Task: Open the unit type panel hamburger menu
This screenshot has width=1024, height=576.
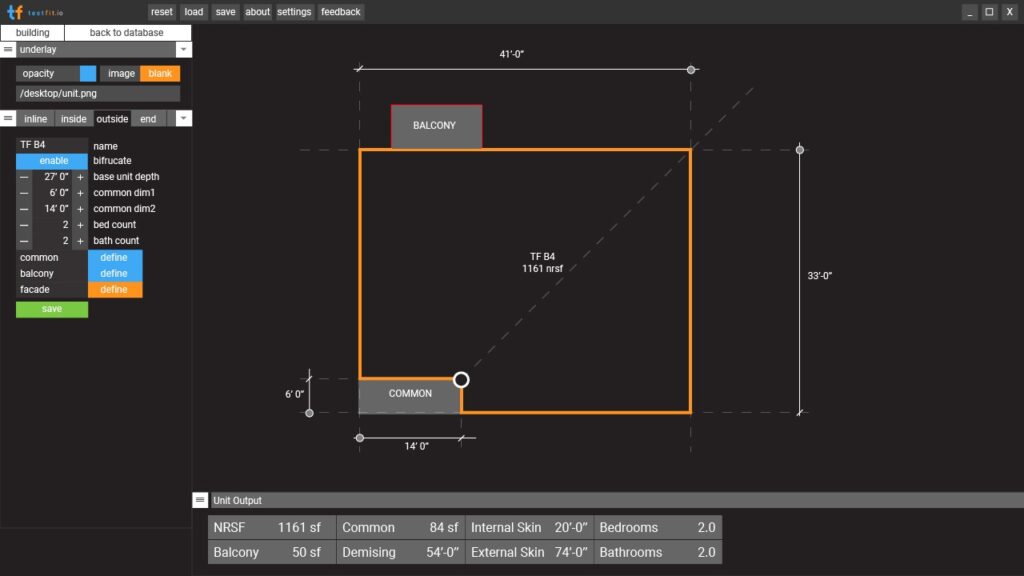Action: [8, 118]
